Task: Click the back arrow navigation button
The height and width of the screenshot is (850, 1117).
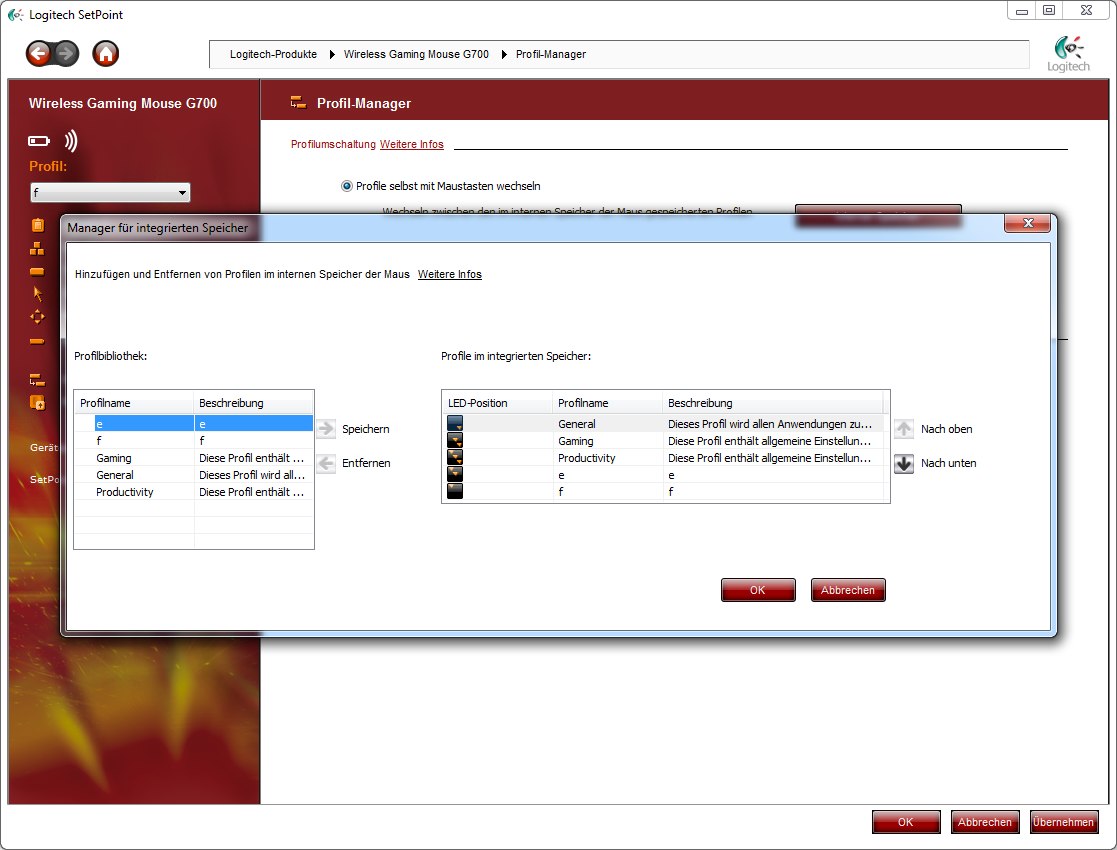Action: pos(40,54)
